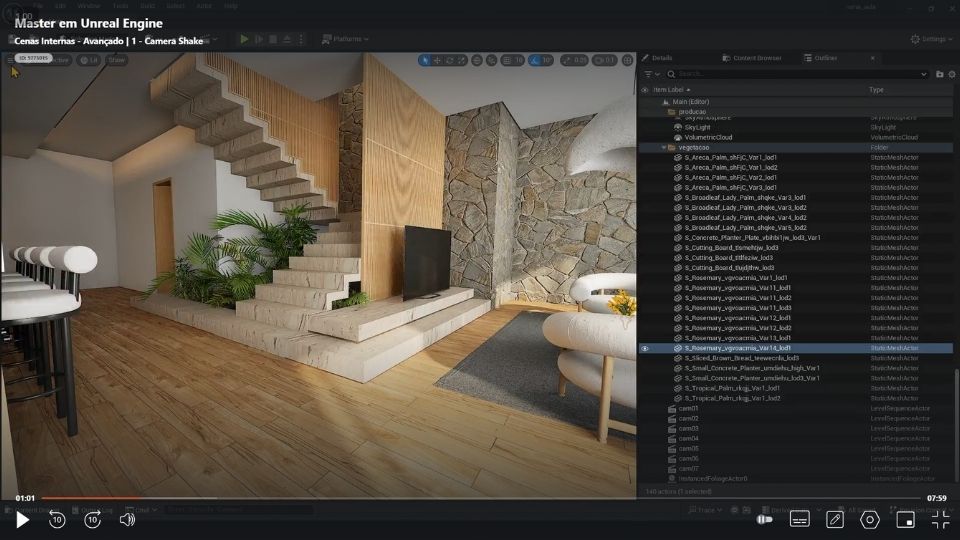Screen dimensions: 960x540
Task: Rewind the video ten seconds
Action: 57,520
